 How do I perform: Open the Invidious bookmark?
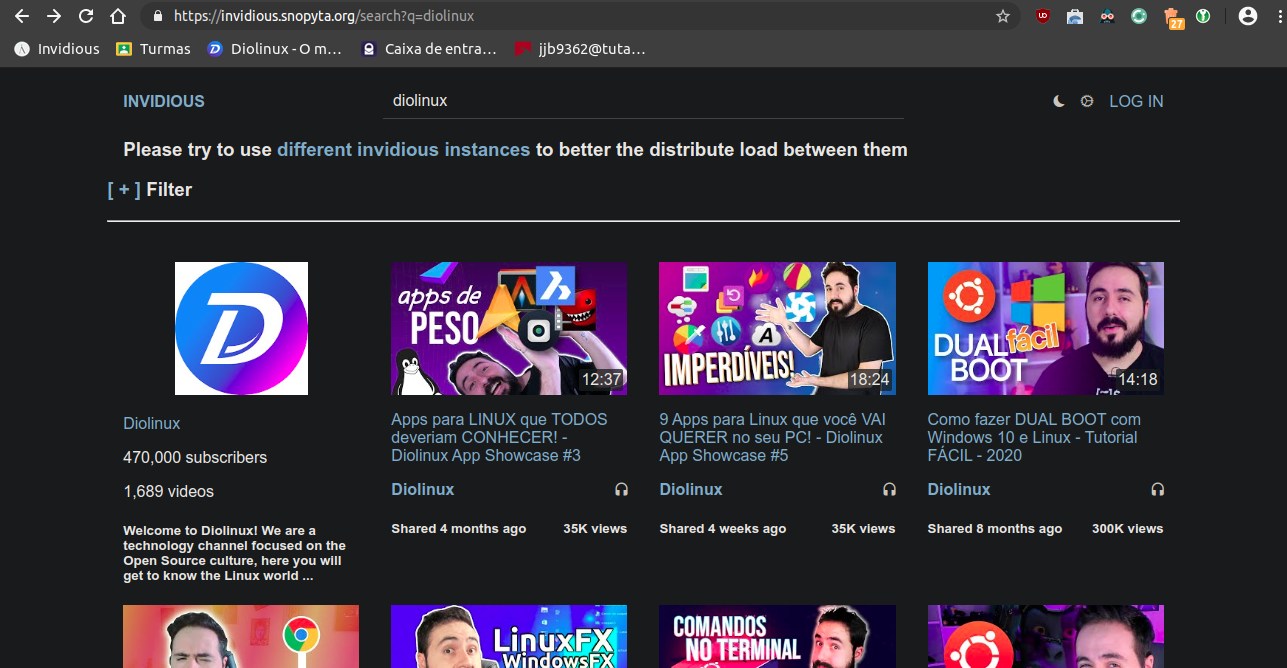click(57, 48)
